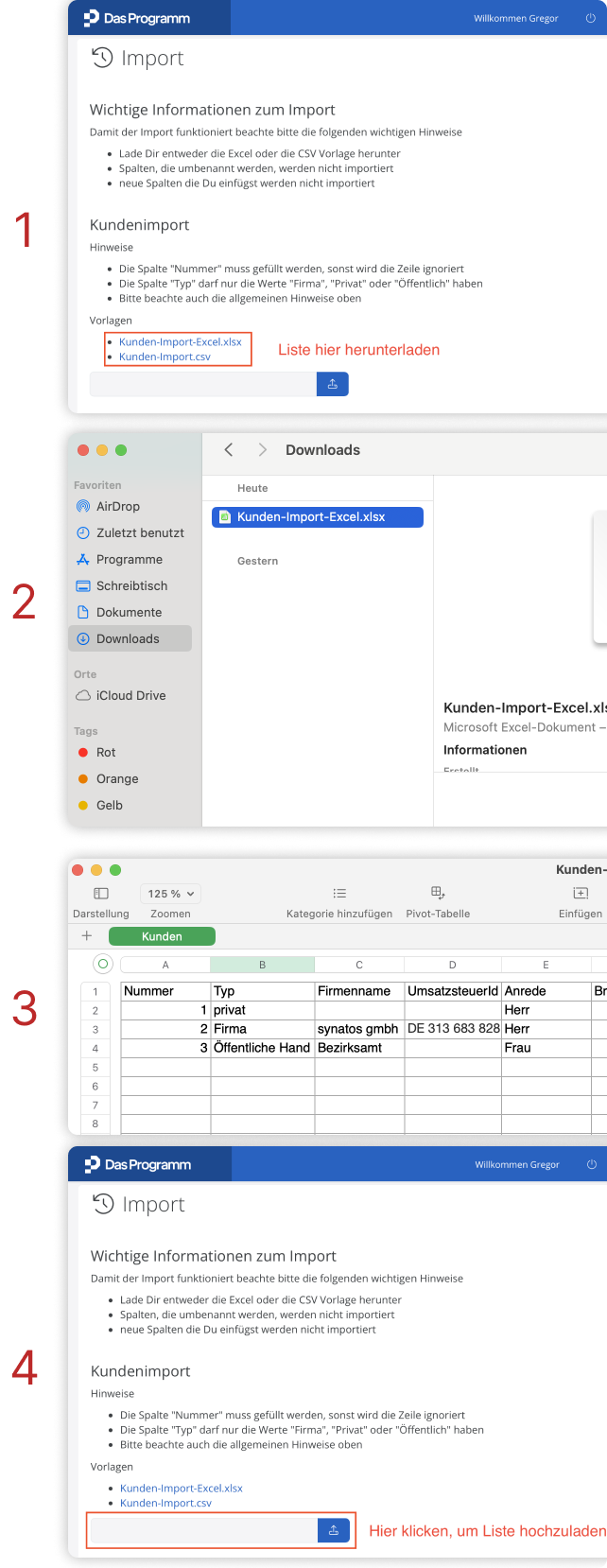Add a new sheet with plus icon
Viewport: 607px width, 1568px height.
(x=87, y=936)
